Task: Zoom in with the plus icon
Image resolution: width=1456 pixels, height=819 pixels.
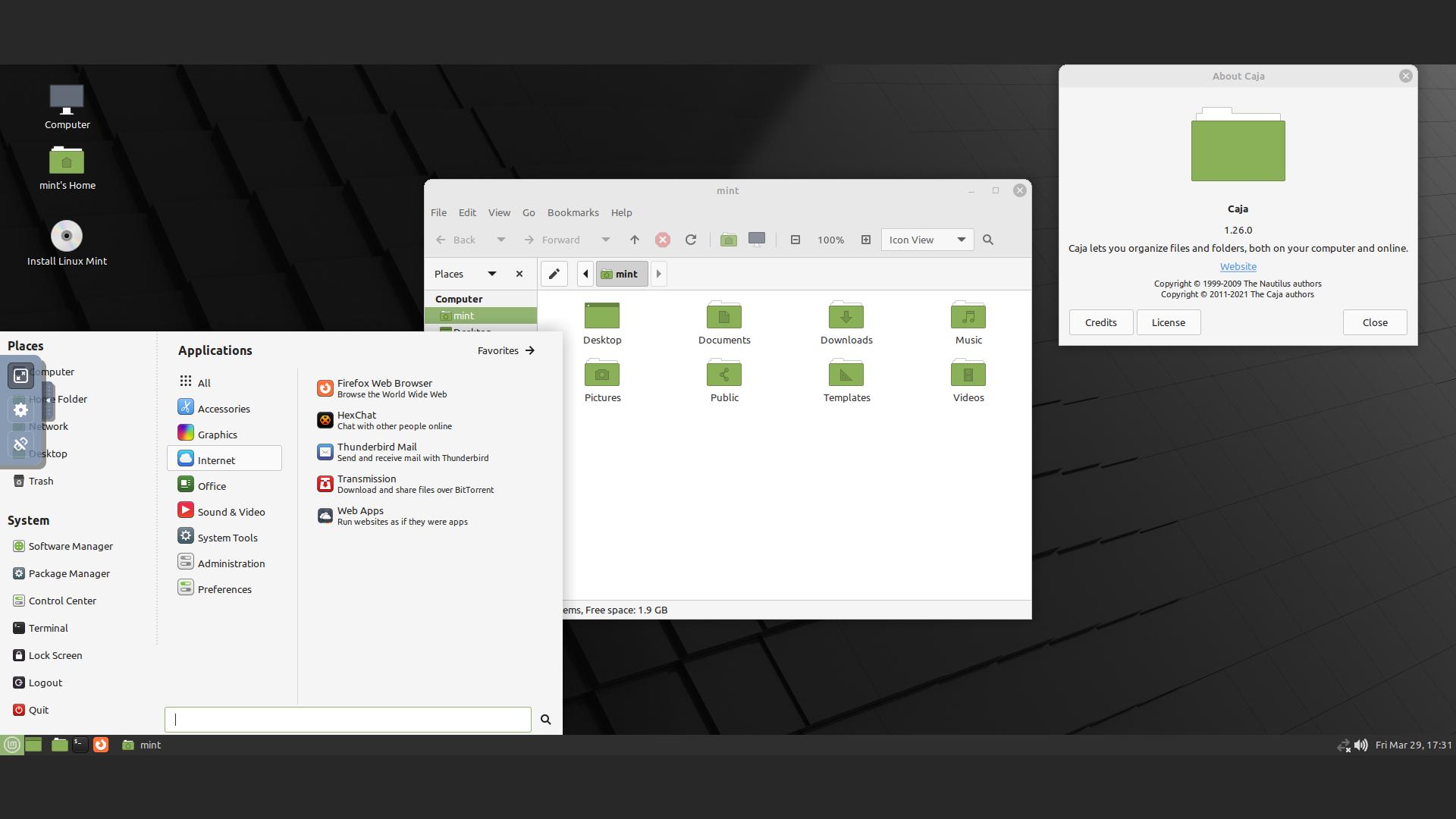Action: [x=866, y=240]
